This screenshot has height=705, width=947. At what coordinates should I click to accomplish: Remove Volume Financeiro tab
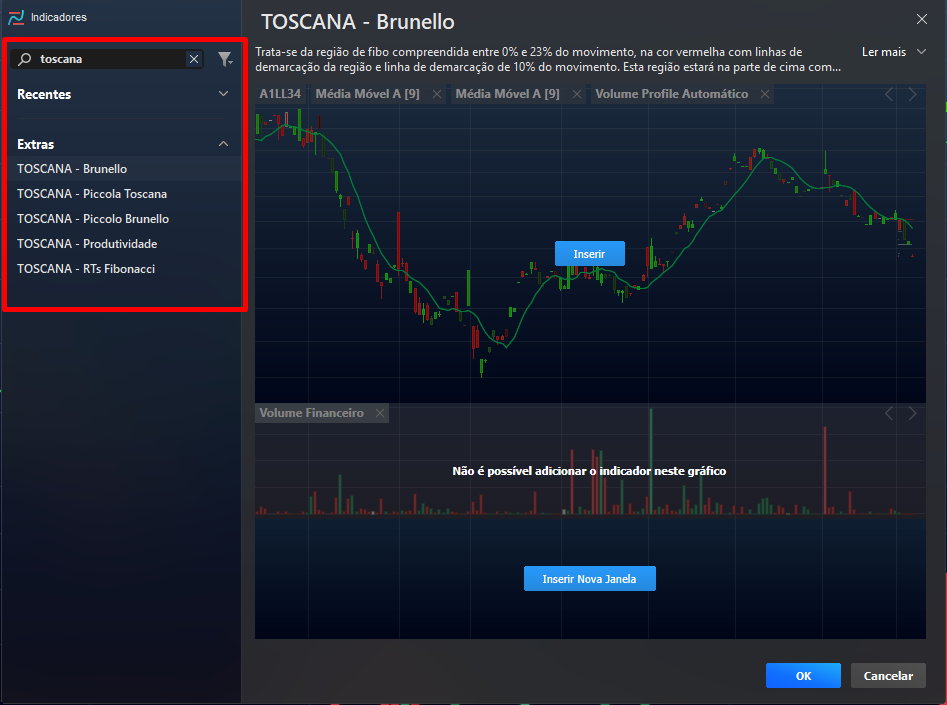pyautogui.click(x=380, y=413)
